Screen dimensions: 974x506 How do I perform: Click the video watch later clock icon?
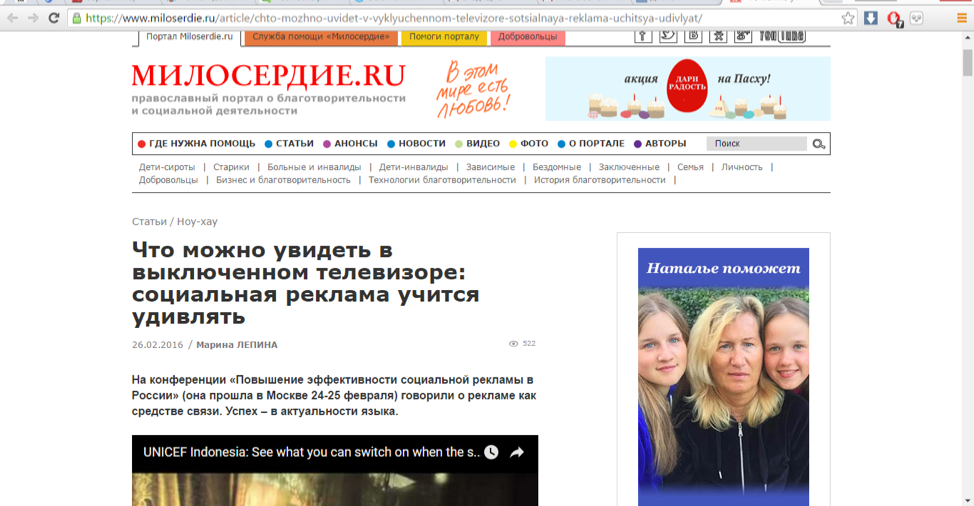pyautogui.click(x=491, y=453)
